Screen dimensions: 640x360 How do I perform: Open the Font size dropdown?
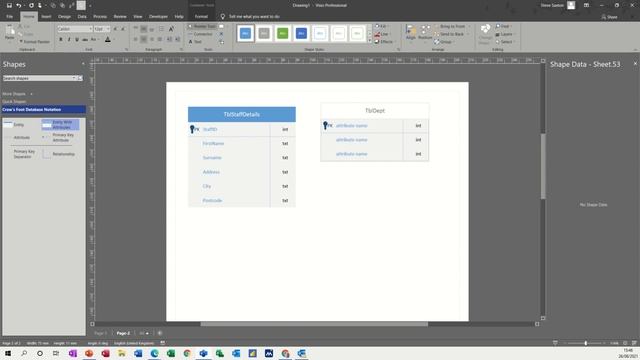point(108,29)
